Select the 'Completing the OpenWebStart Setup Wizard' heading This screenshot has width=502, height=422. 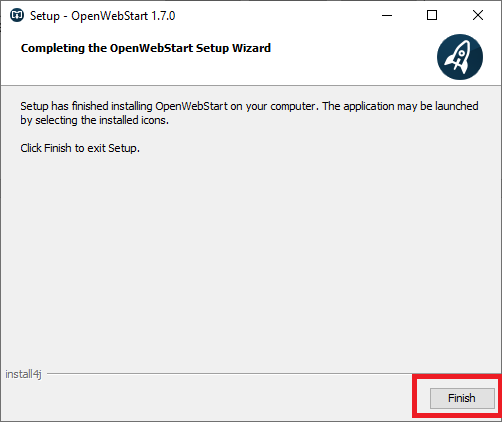pyautogui.click(x=146, y=48)
